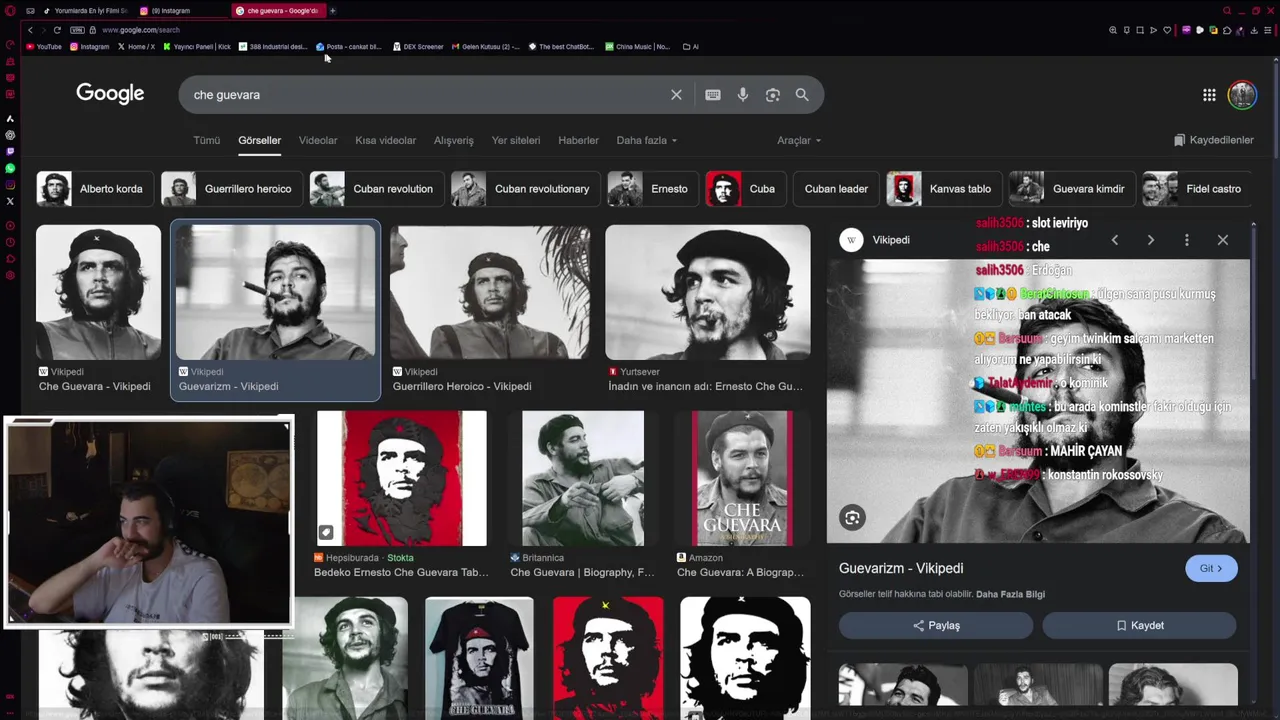The height and width of the screenshot is (720, 1280).
Task: Open the Opera GX main menu logo
Action: coord(10,11)
